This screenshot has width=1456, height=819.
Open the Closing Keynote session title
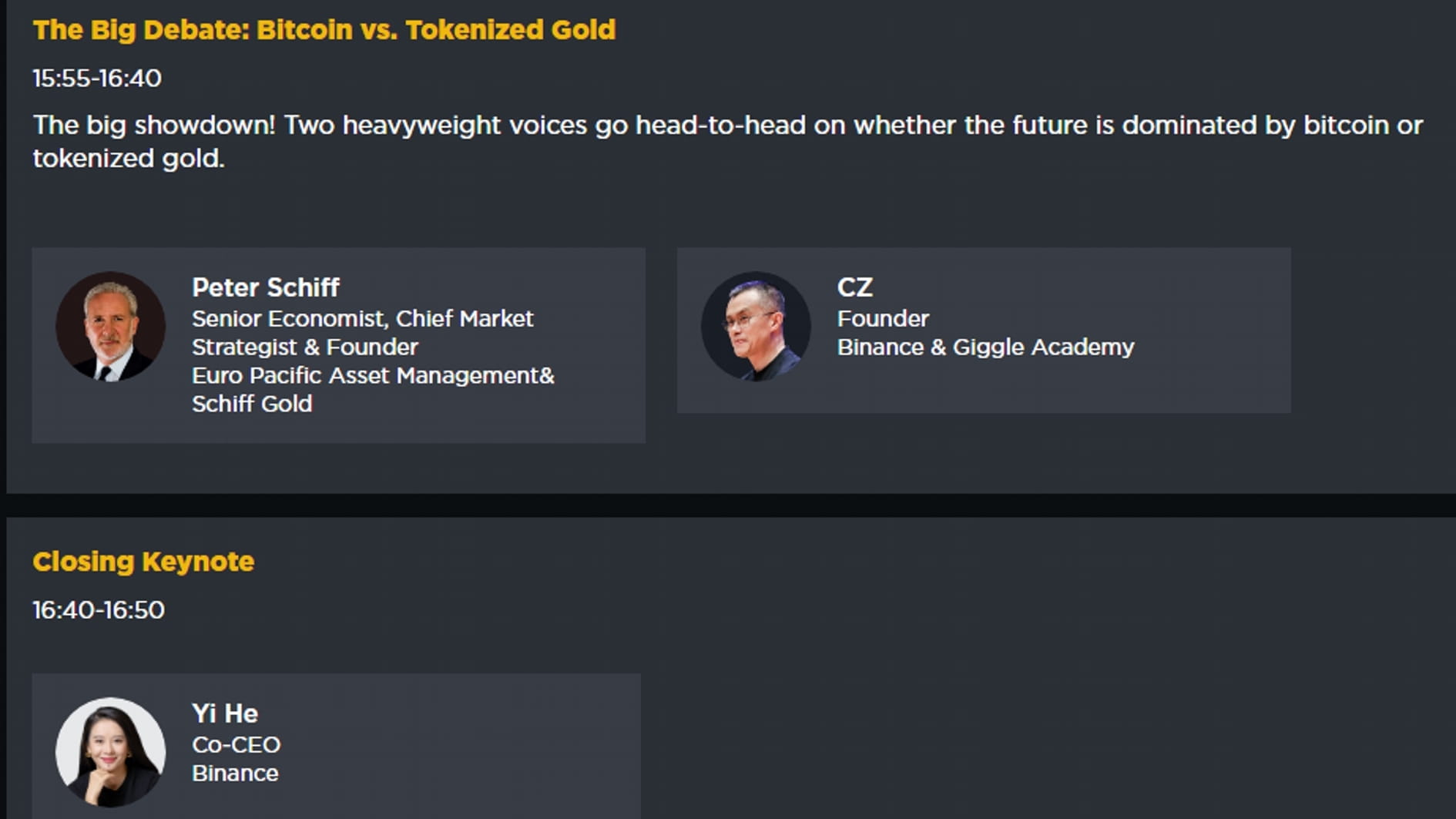(143, 562)
